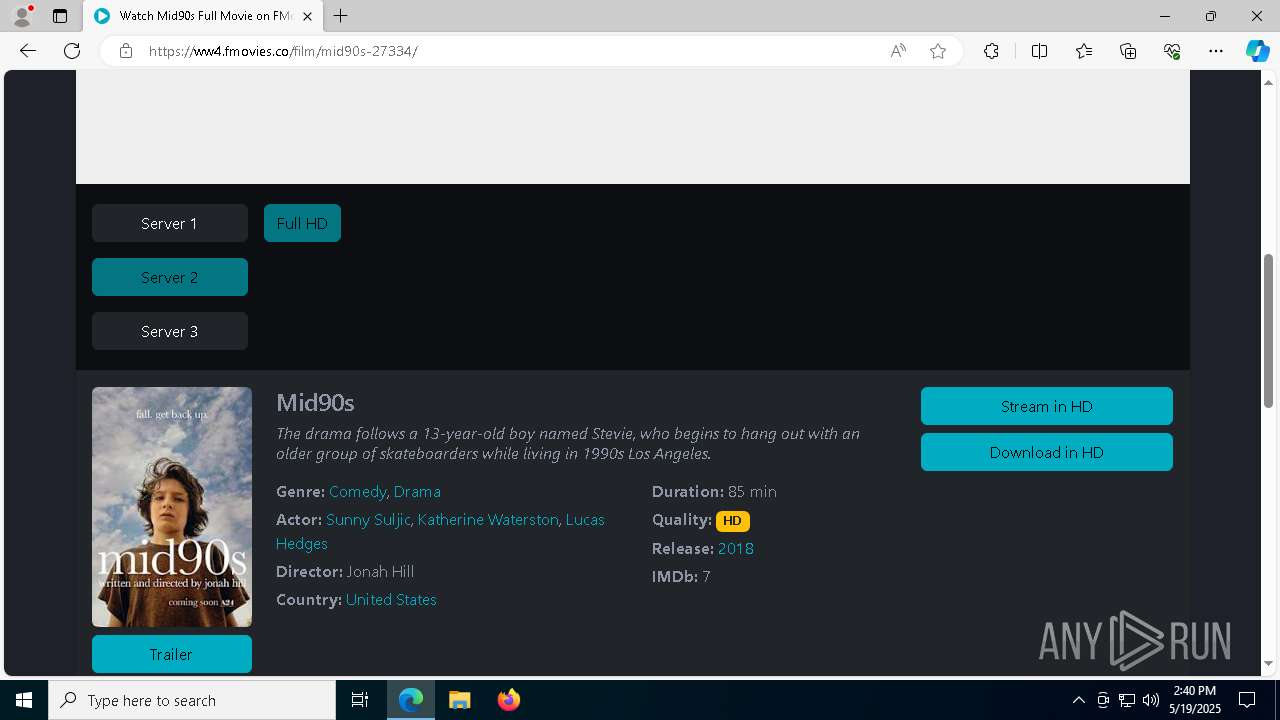Open Mid90s poster thumbnail

pos(172,507)
